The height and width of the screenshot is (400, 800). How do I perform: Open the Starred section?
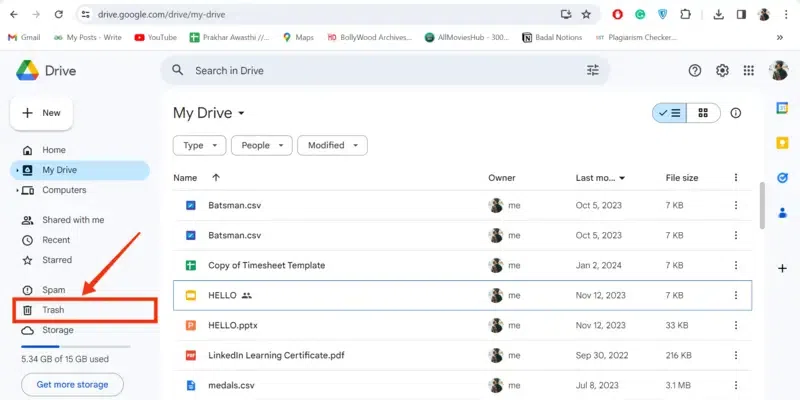(x=57, y=260)
